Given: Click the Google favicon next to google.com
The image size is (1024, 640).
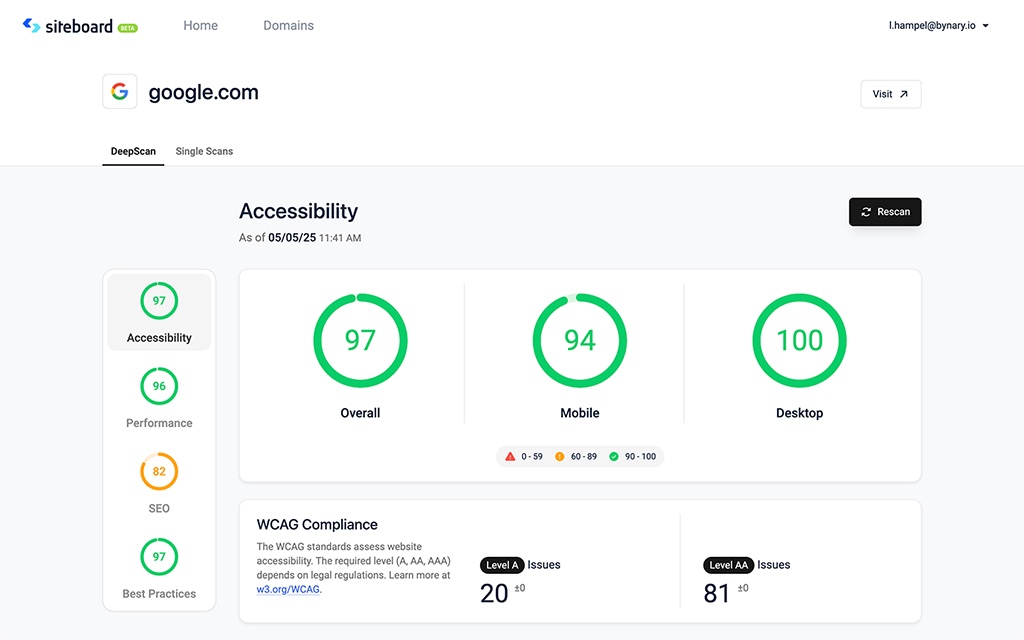Looking at the screenshot, I should (120, 91).
